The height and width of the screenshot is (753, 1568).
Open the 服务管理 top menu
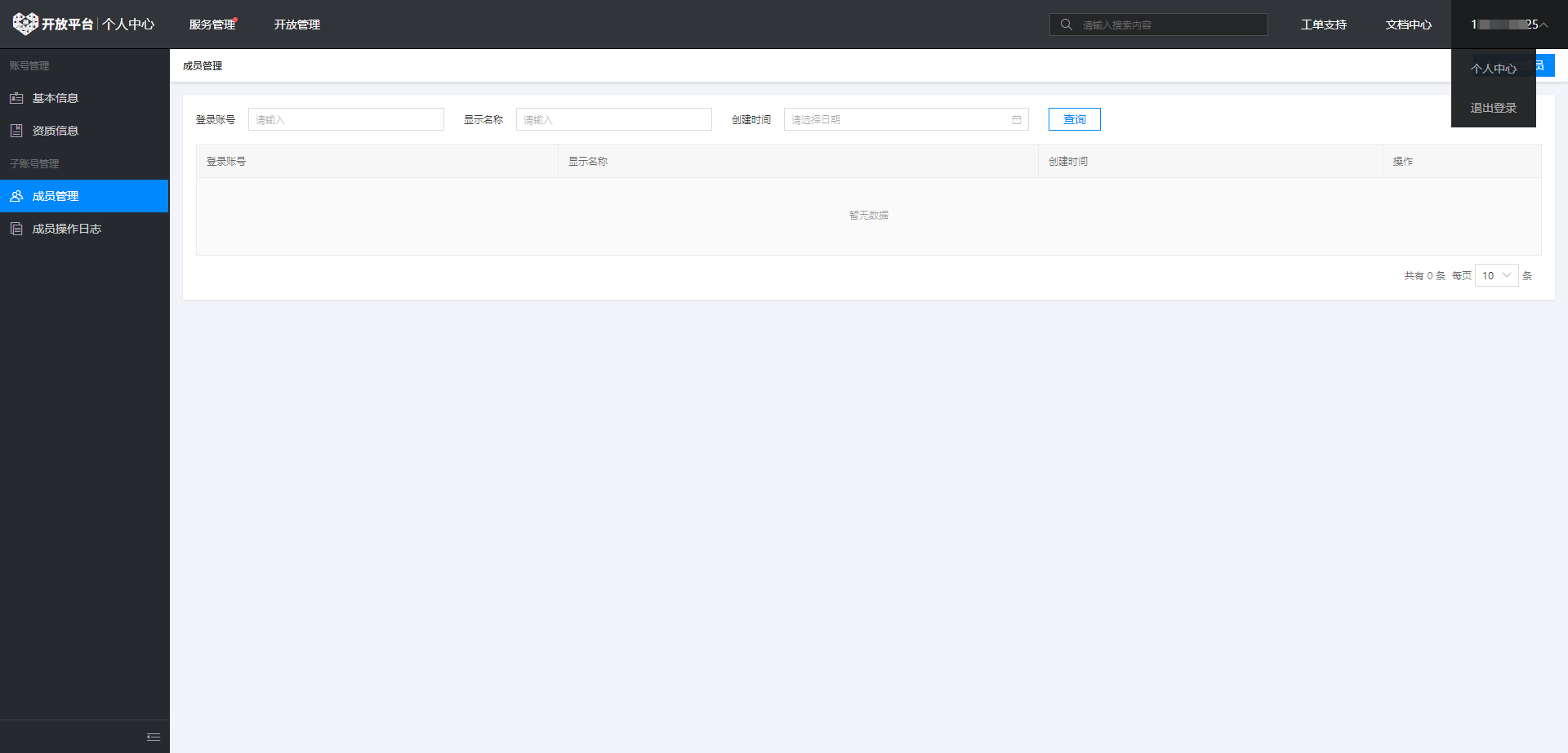[212, 25]
